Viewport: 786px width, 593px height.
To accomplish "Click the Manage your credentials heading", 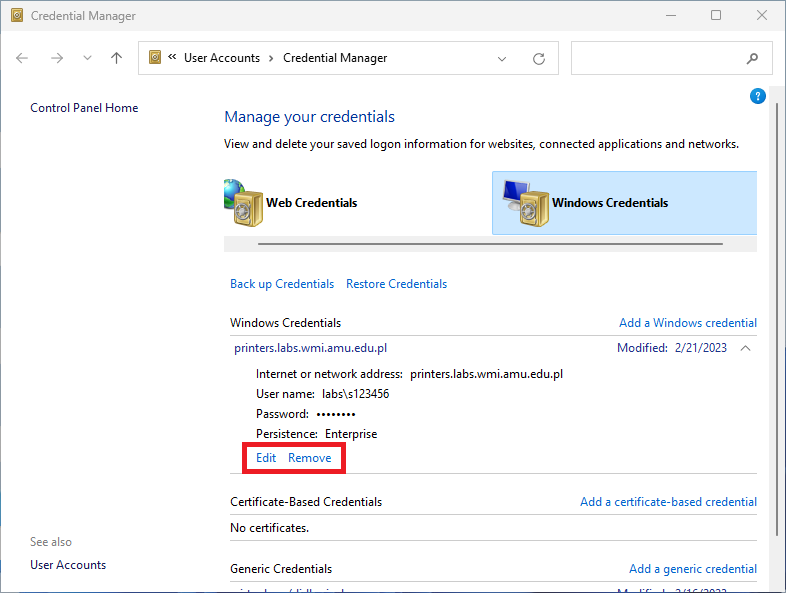I will (309, 117).
